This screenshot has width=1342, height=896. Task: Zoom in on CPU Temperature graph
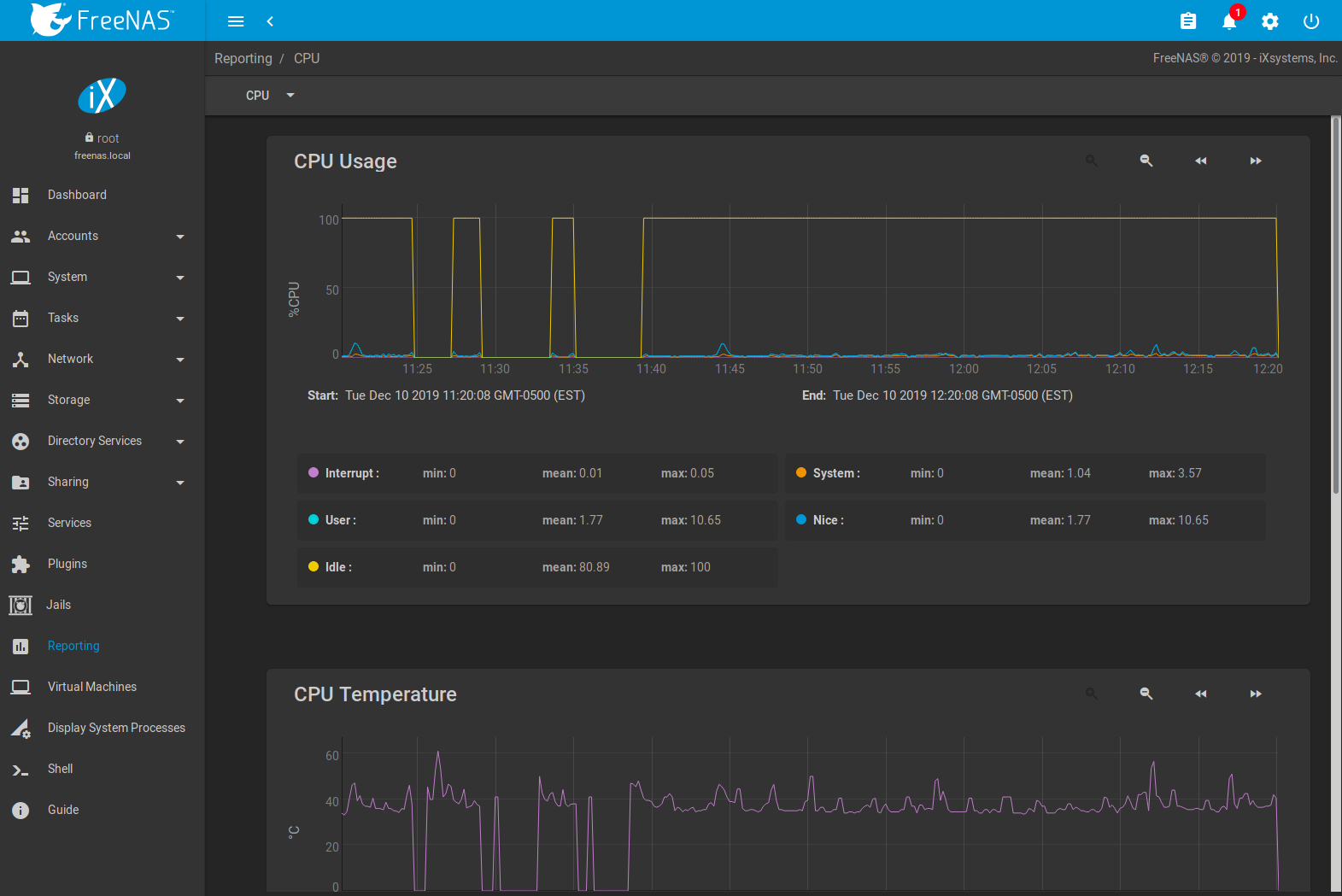coord(1092,694)
